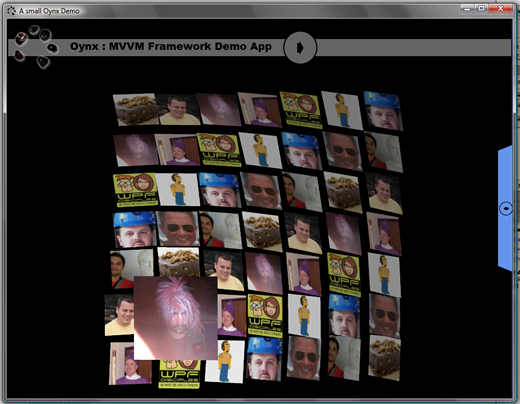Screen dimensions: 520x404
Task: Select the enlarged pink-hair photo
Action: pyautogui.click(x=176, y=318)
